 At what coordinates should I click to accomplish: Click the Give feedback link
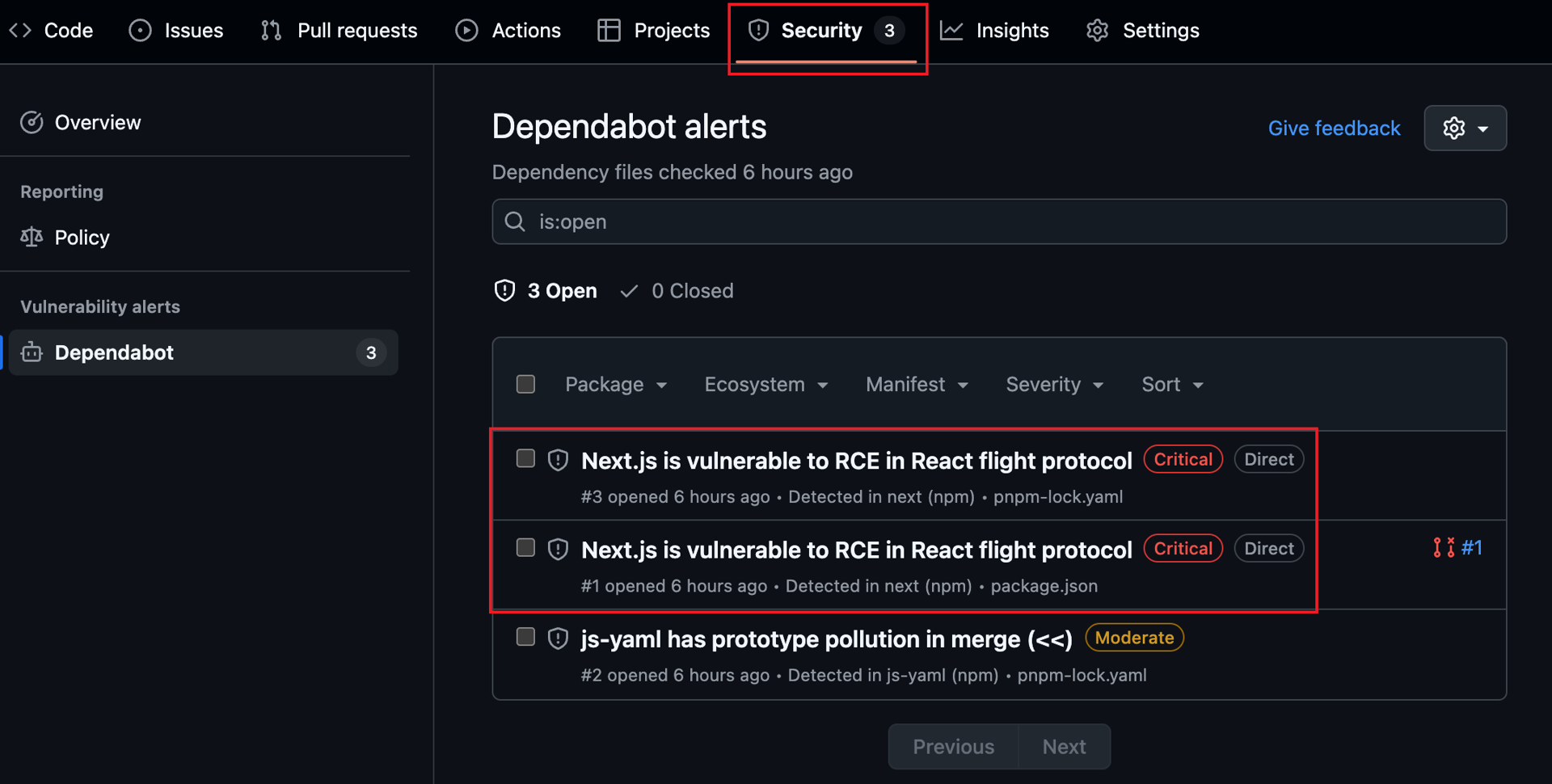(x=1334, y=129)
